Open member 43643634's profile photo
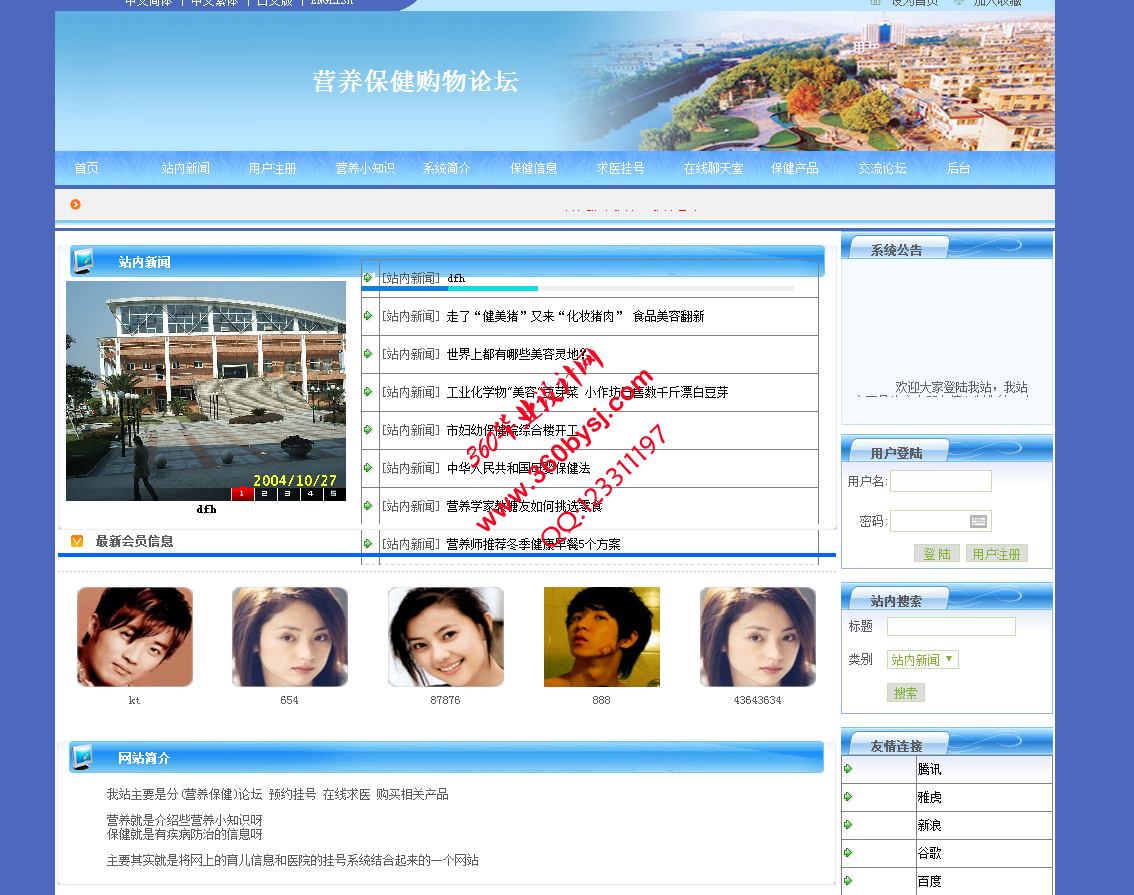The height and width of the screenshot is (895, 1134). click(758, 637)
